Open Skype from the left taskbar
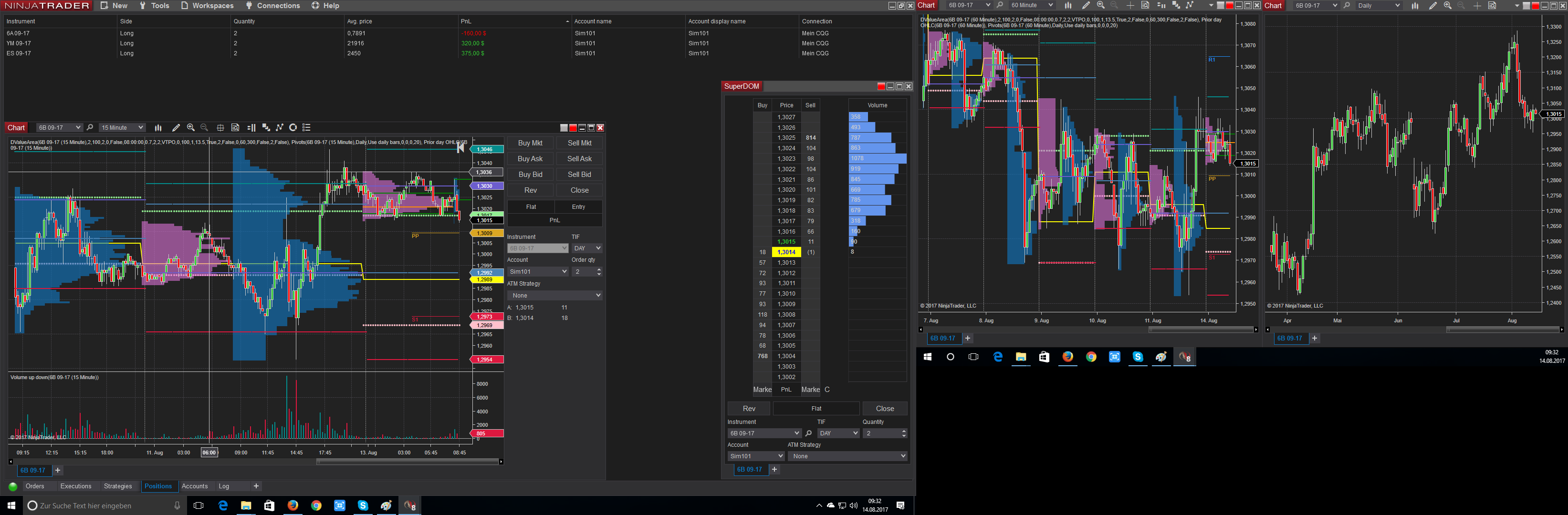Viewport: 1568px width, 515px height. (x=363, y=505)
